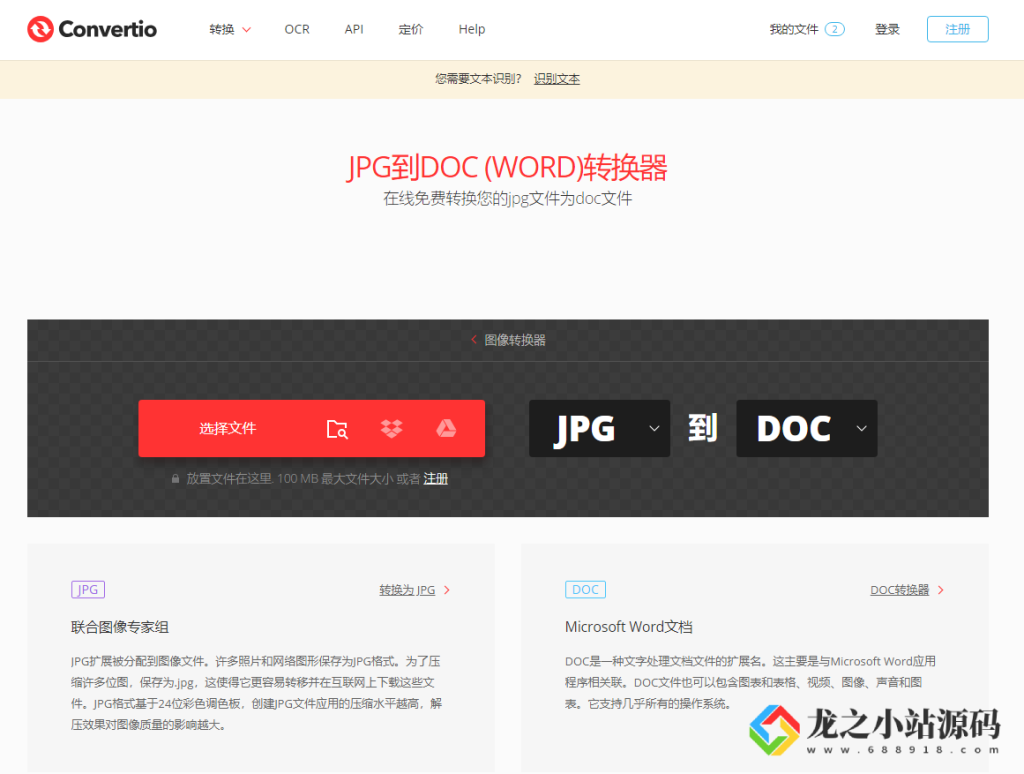Click 登录 to log in
Viewport: 1024px width, 774px height.
click(x=887, y=29)
